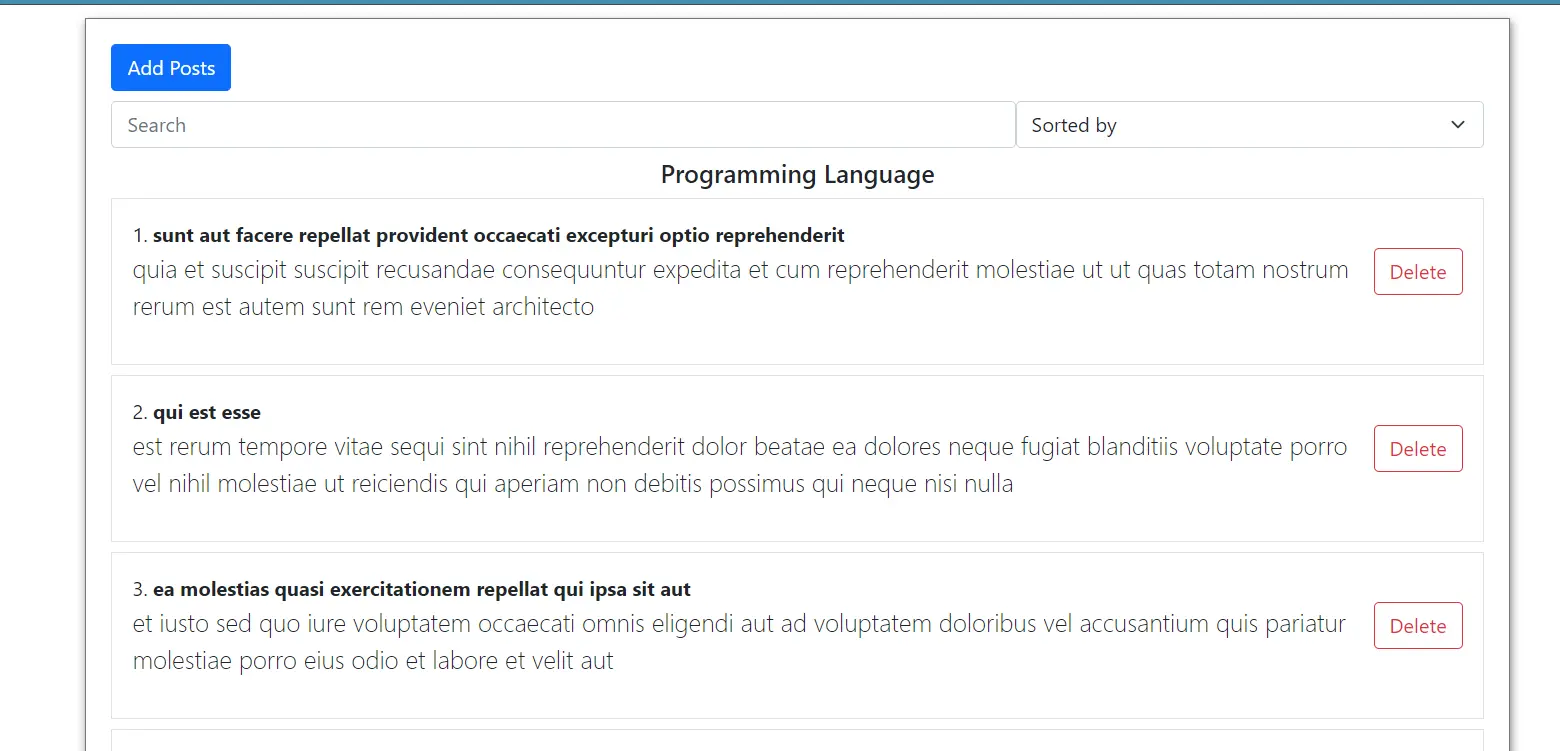Image resolution: width=1560 pixels, height=751 pixels.
Task: Click the Programming Language heading
Action: (797, 175)
